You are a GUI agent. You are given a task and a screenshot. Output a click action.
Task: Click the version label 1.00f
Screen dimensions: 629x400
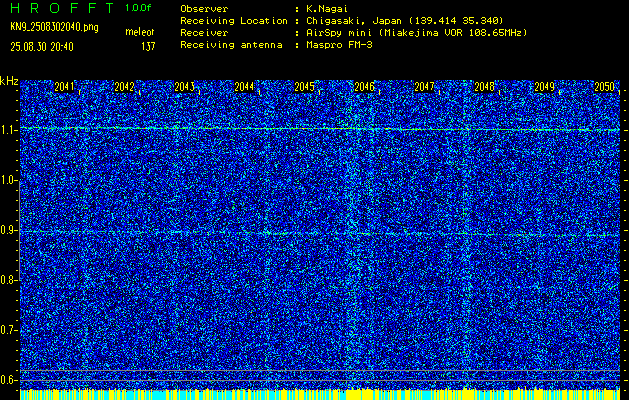[138, 8]
